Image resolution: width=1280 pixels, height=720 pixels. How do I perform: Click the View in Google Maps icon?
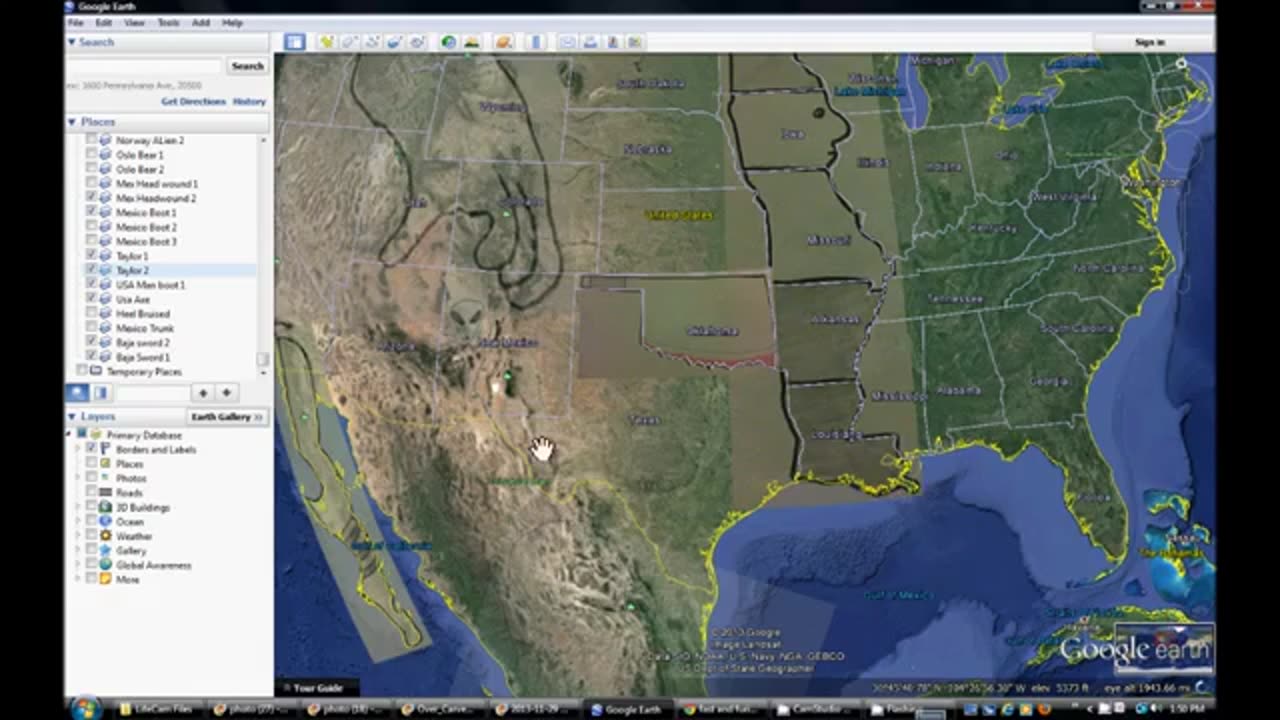tap(635, 42)
